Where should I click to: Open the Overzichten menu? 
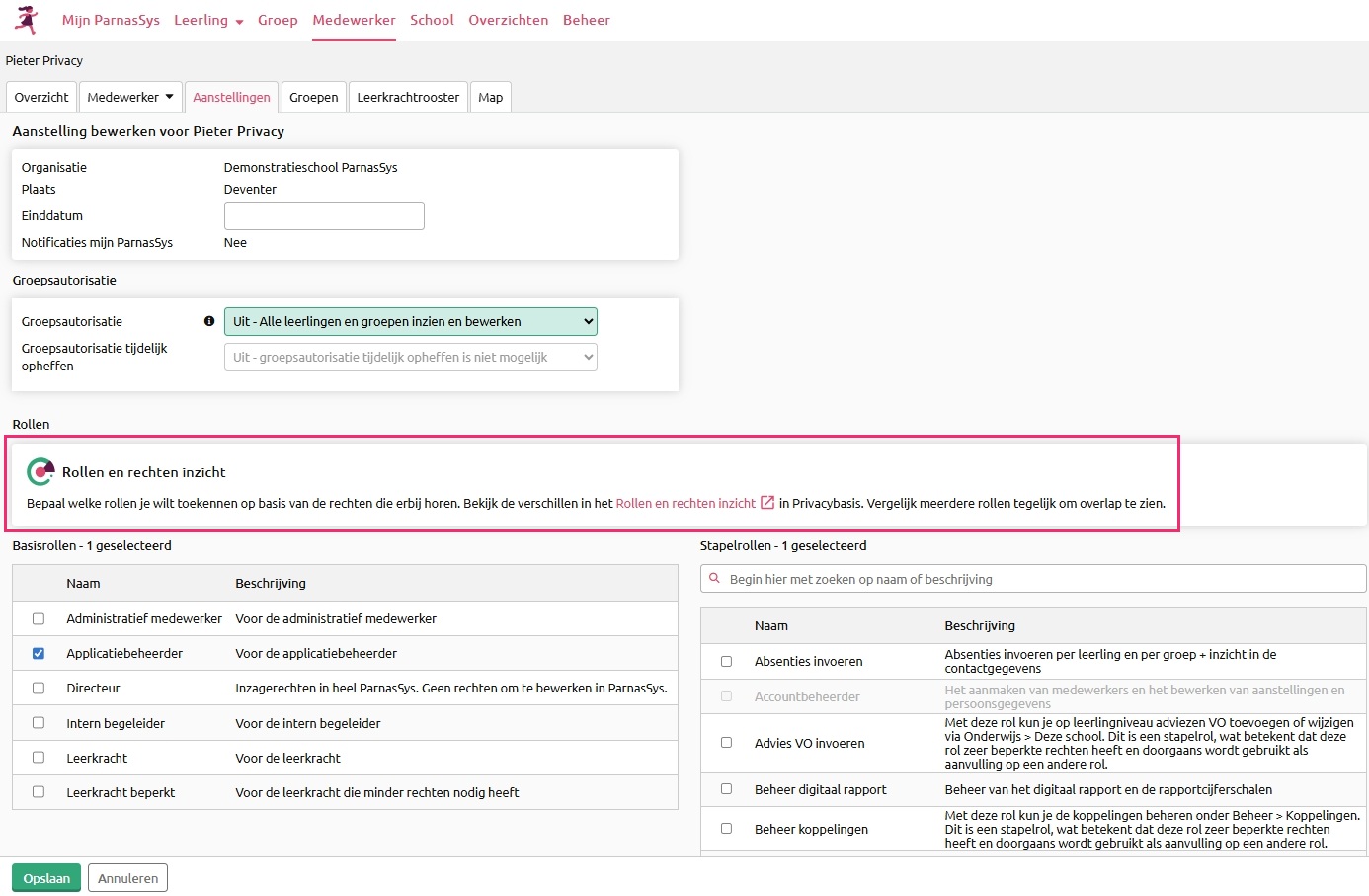[509, 20]
